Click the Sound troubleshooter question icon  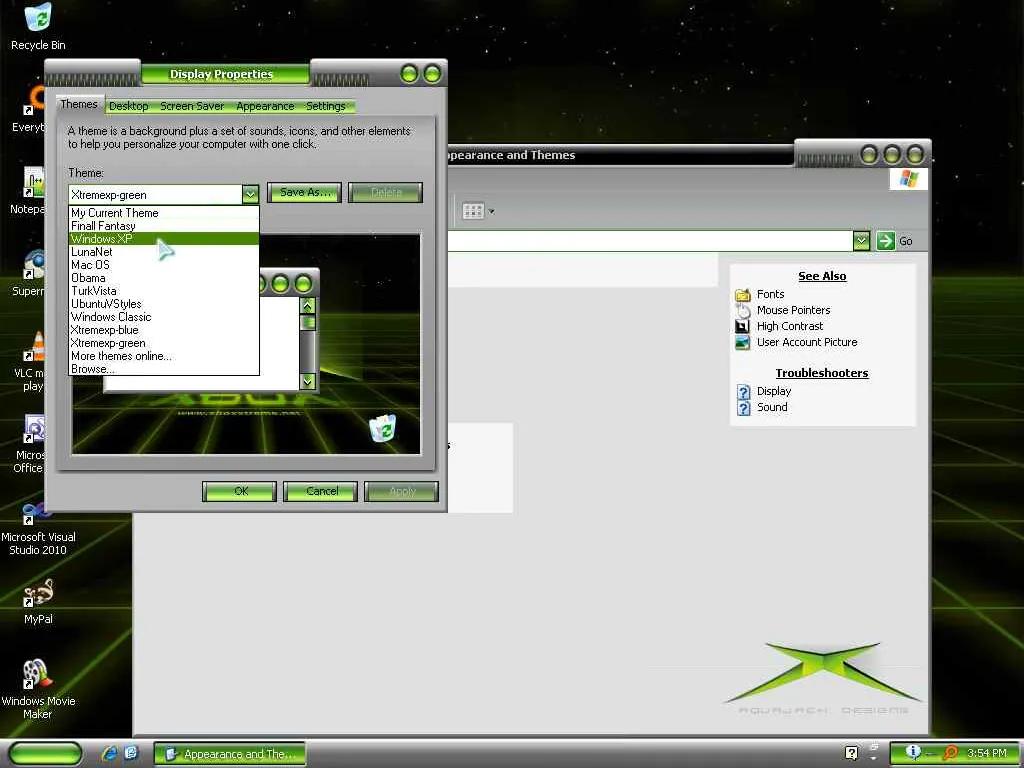(743, 408)
